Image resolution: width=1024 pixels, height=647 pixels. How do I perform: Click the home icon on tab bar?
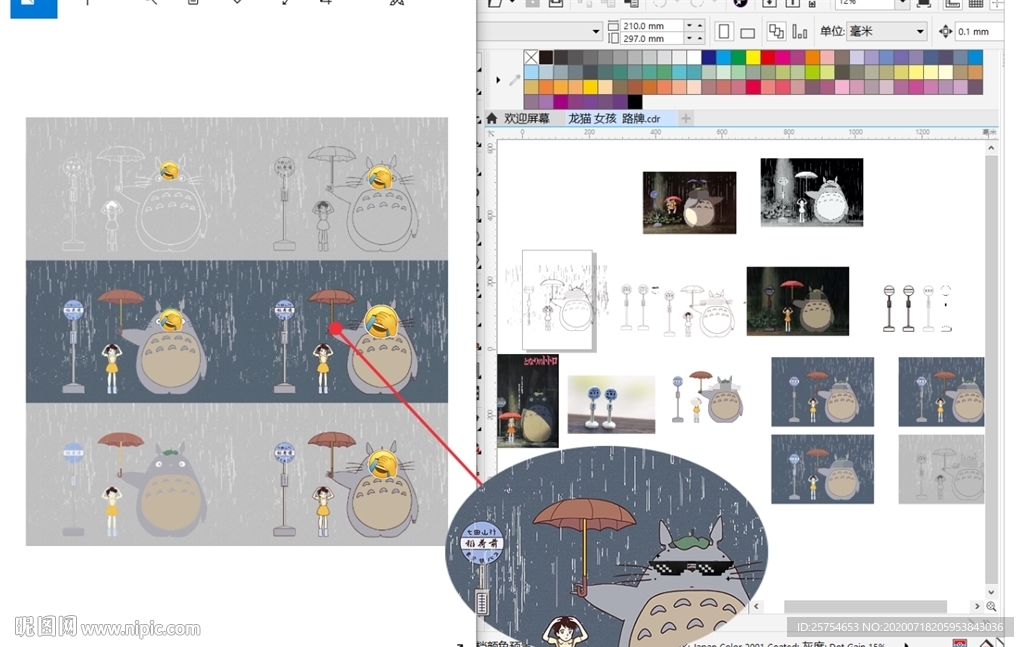[x=492, y=118]
